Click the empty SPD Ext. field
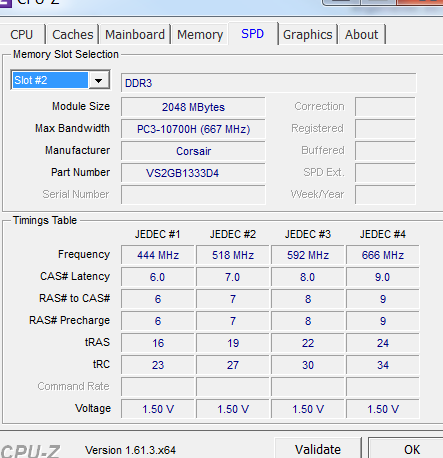 pyautogui.click(x=385, y=173)
